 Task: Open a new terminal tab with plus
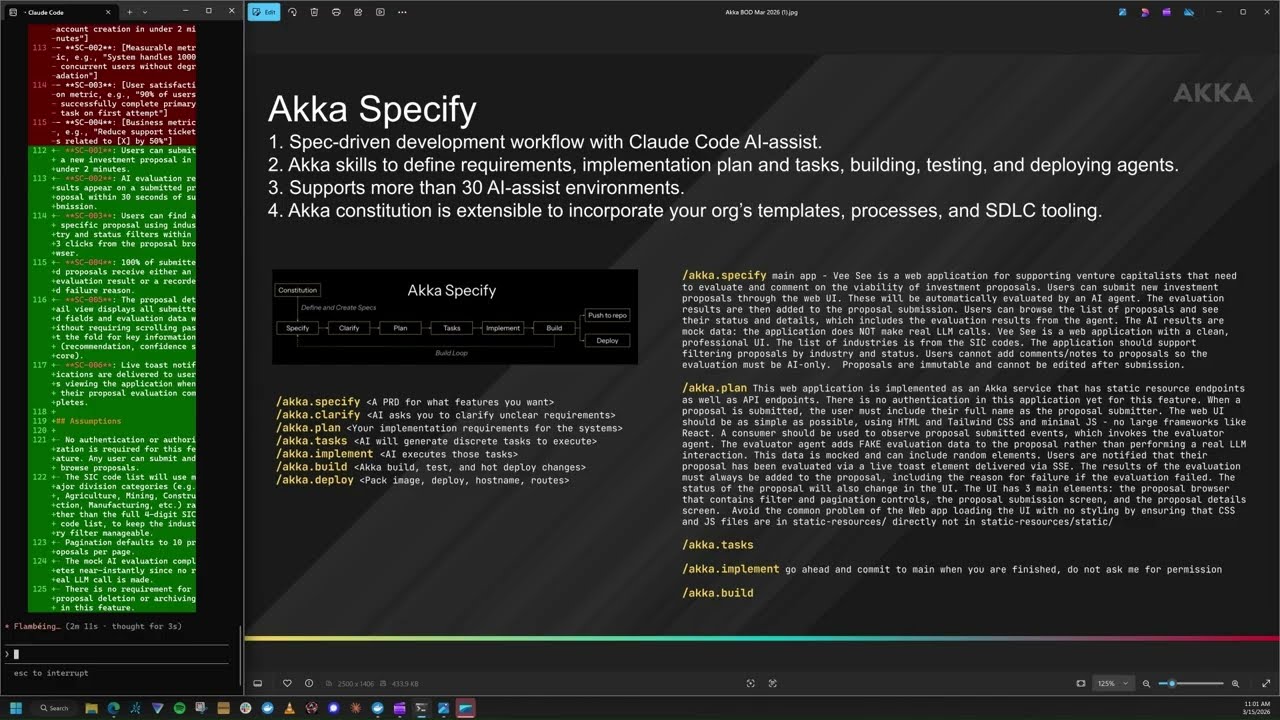click(129, 11)
